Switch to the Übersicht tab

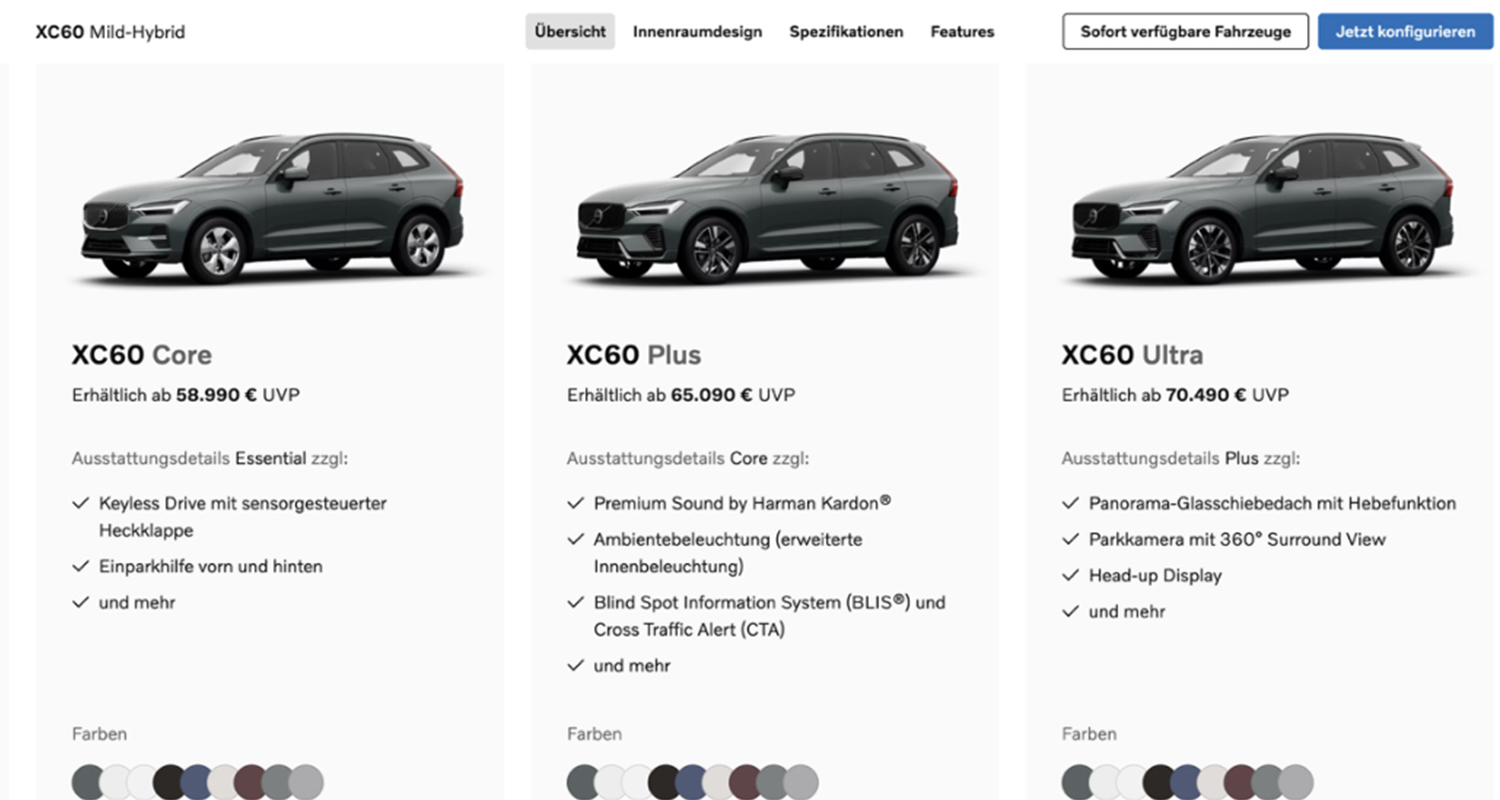[570, 32]
